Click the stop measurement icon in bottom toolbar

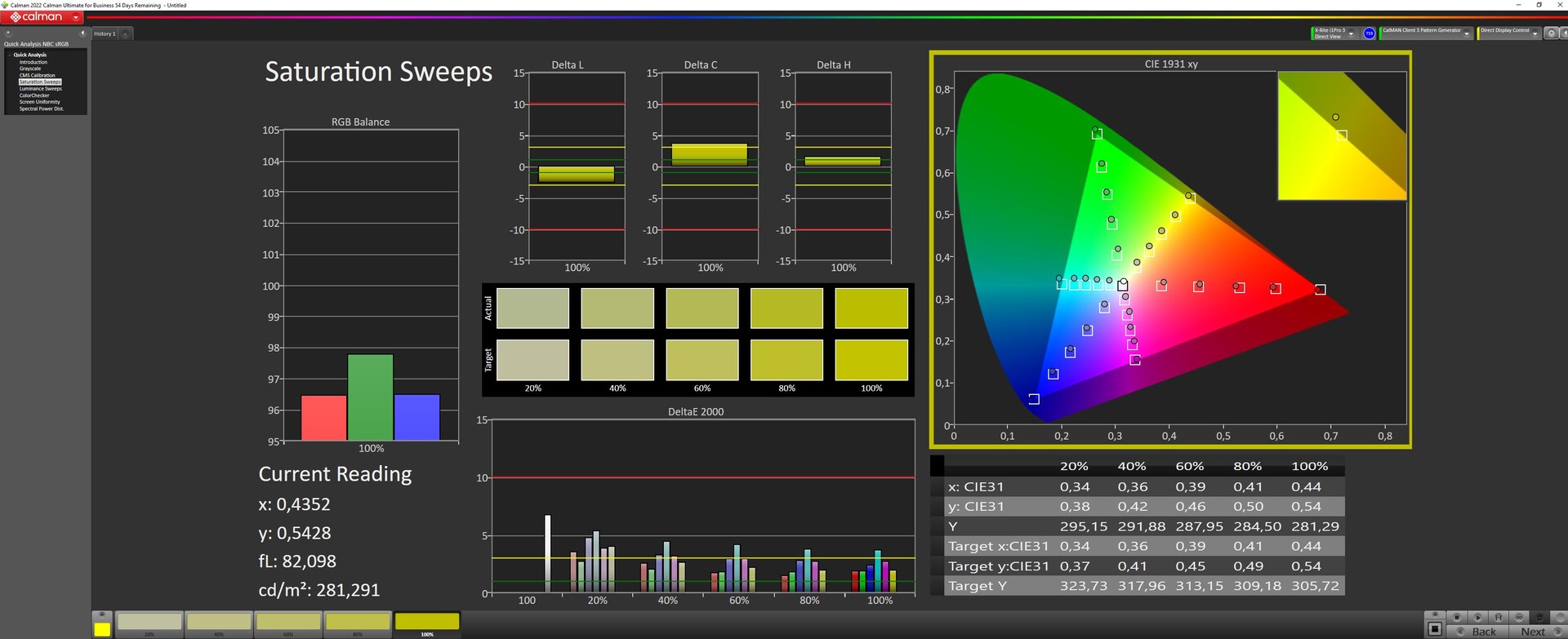pyautogui.click(x=1456, y=617)
